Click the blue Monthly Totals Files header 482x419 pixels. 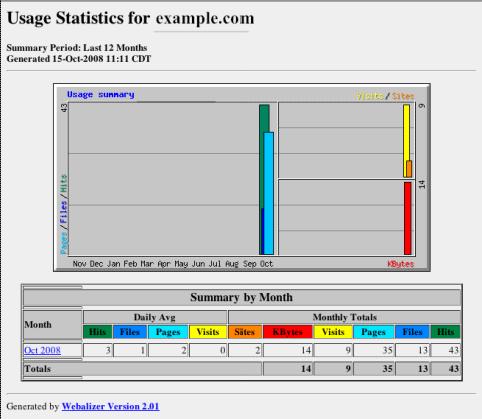click(412, 332)
